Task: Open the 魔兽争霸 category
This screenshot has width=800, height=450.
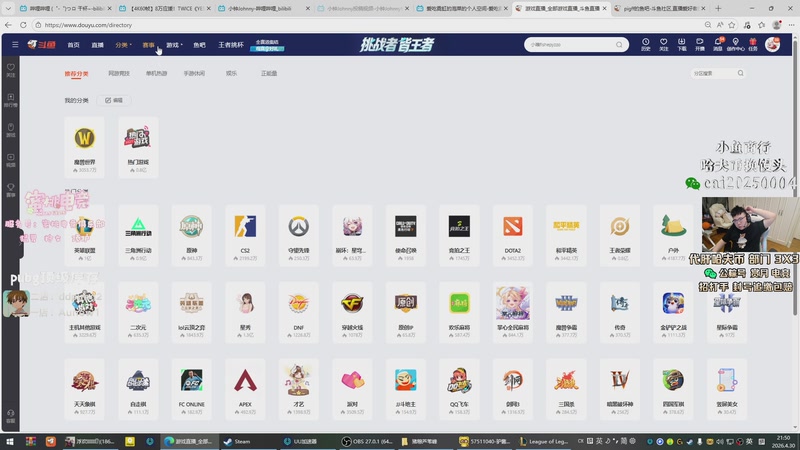Action: coord(566,312)
